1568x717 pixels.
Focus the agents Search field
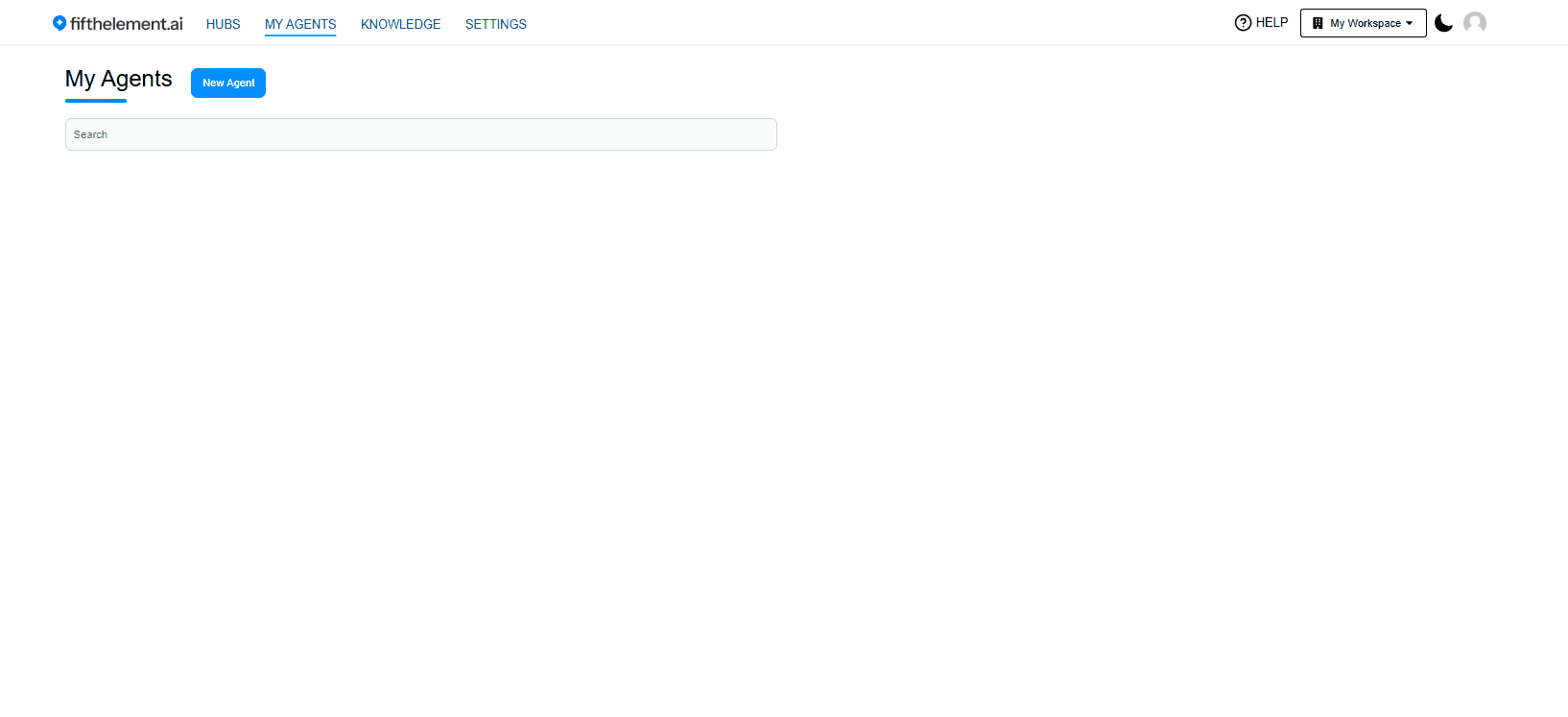pos(420,134)
